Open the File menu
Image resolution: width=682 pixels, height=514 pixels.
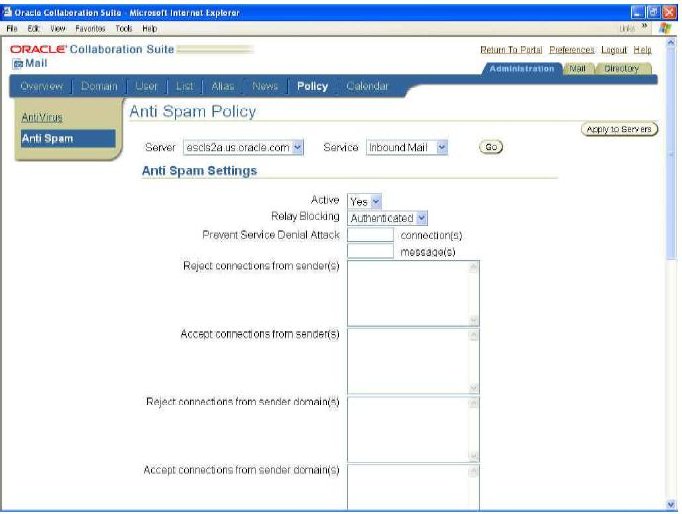(12, 29)
